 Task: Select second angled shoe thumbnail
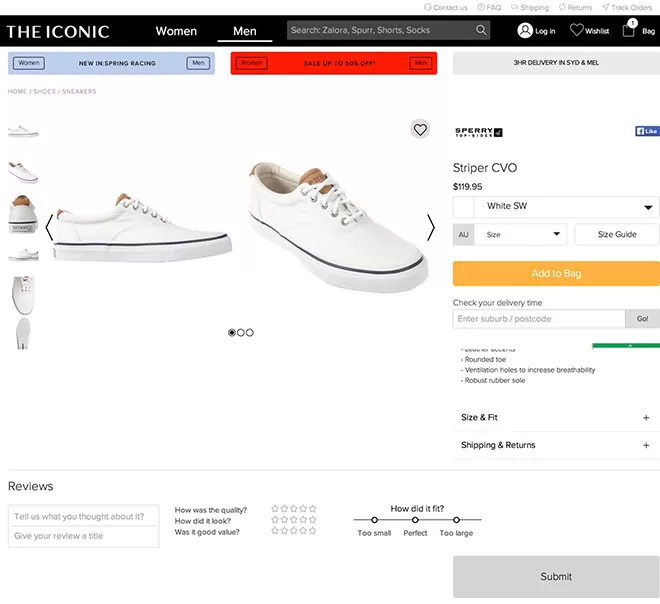pyautogui.click(x=23, y=172)
